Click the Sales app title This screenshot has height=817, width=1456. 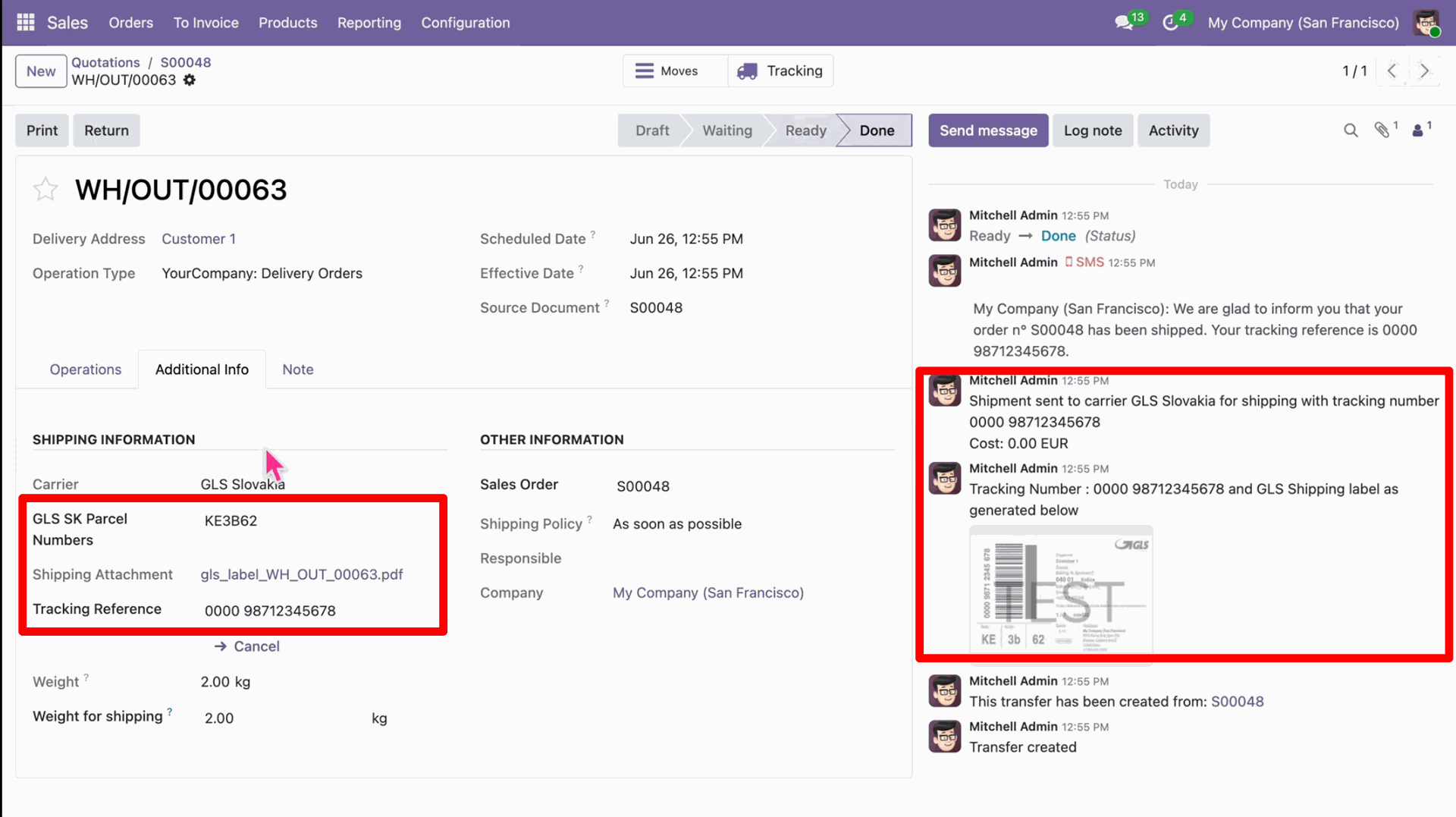[67, 23]
